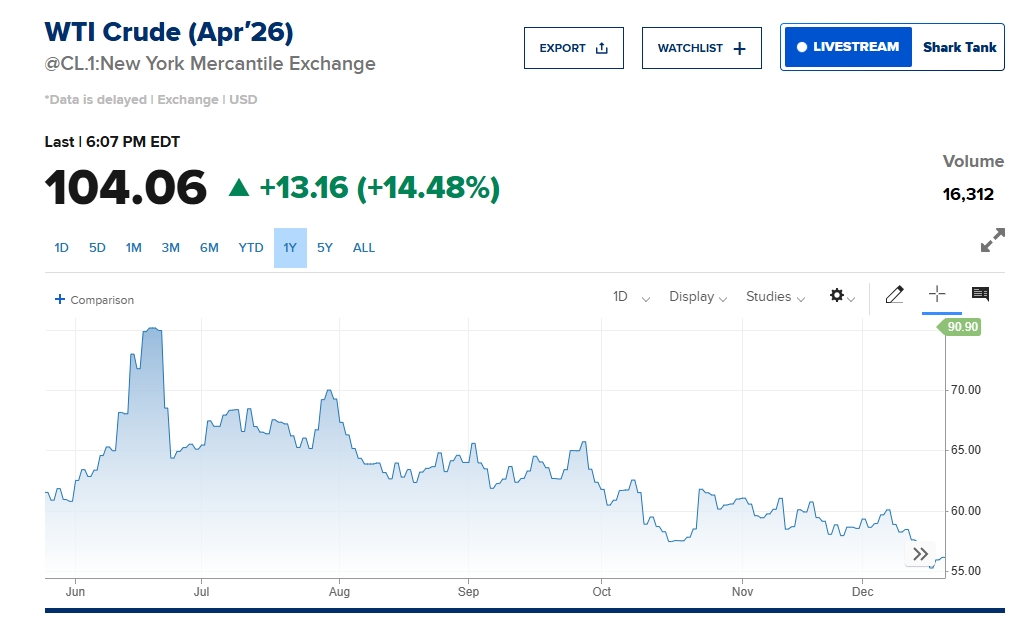Click the Export share icon button

click(x=573, y=48)
